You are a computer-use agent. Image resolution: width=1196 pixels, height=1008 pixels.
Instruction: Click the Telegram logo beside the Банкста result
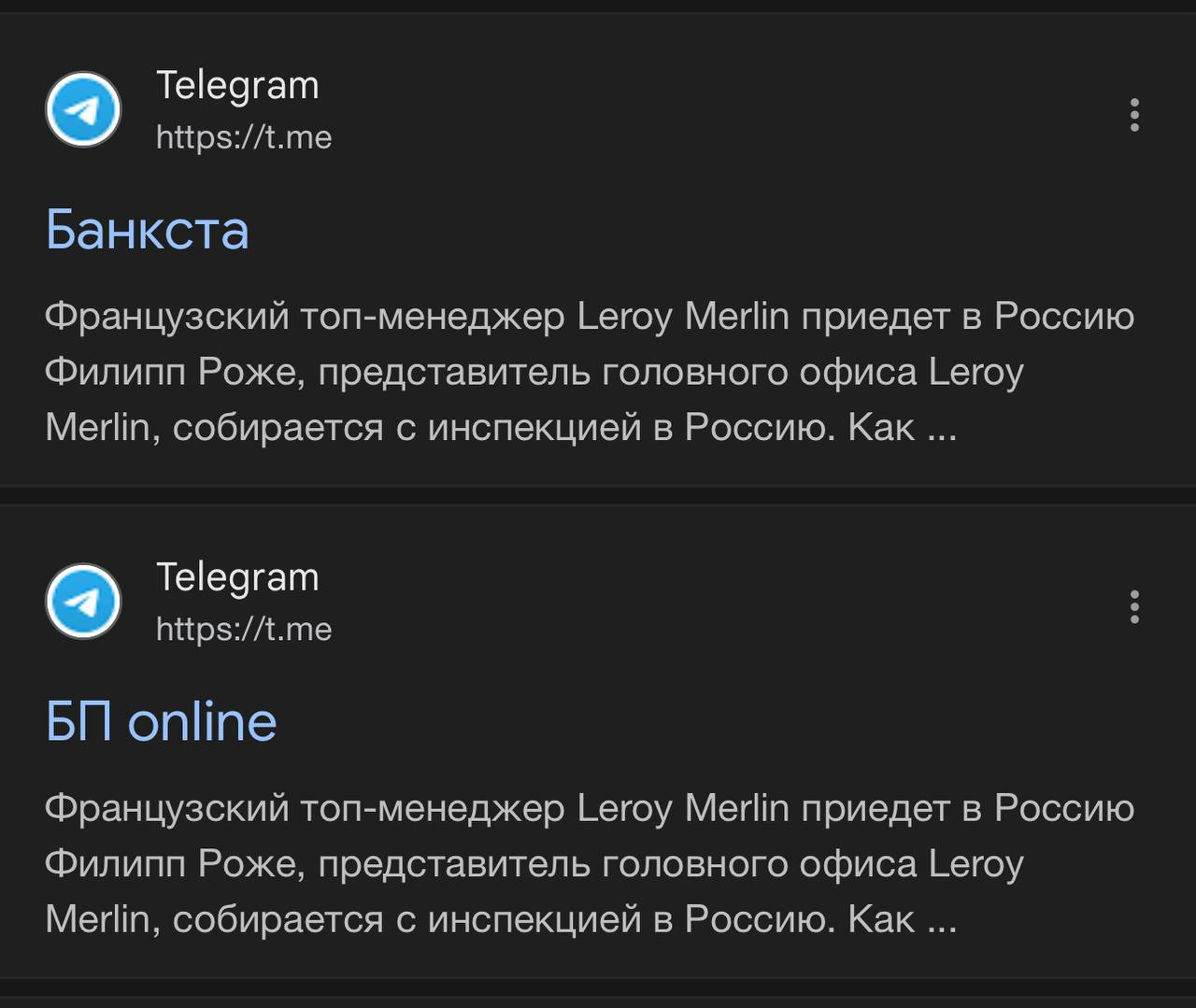tap(83, 110)
